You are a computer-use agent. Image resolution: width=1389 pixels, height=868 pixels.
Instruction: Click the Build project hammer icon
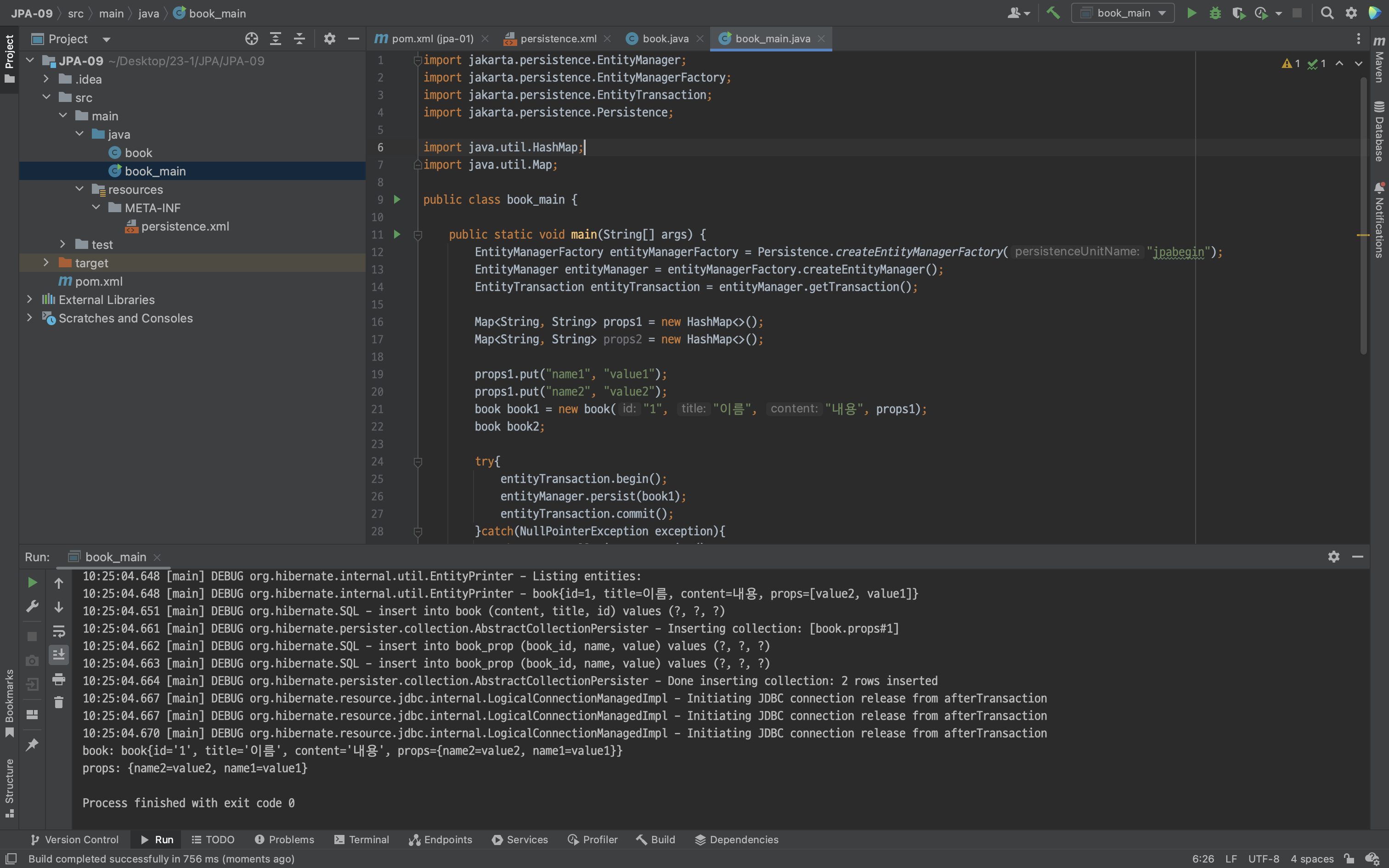click(x=1053, y=13)
